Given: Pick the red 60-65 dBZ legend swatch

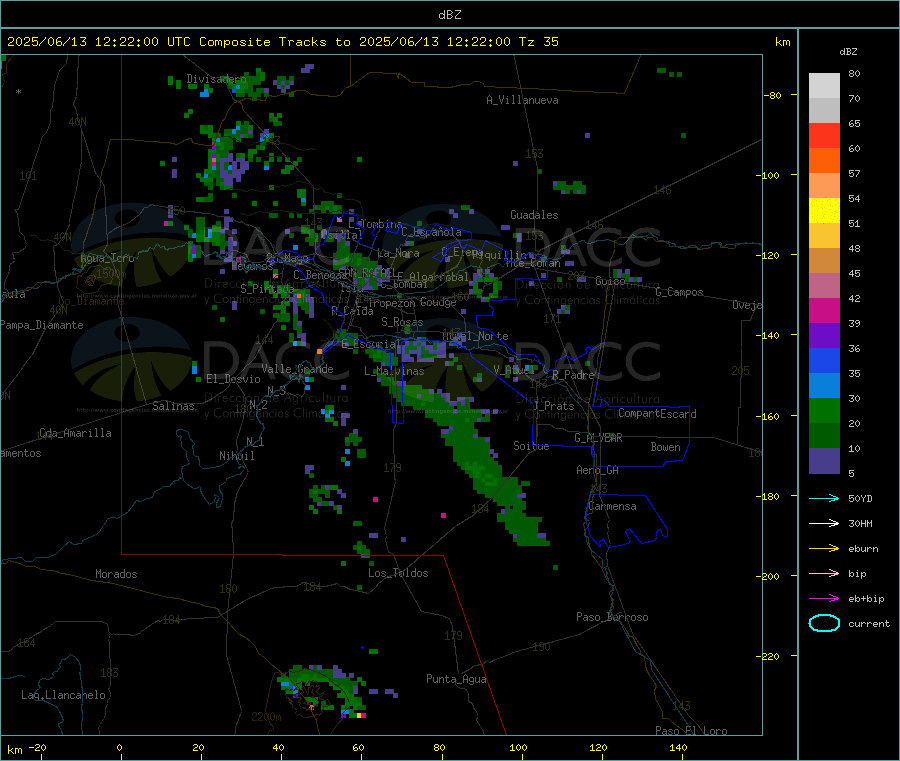Looking at the screenshot, I should [824, 135].
